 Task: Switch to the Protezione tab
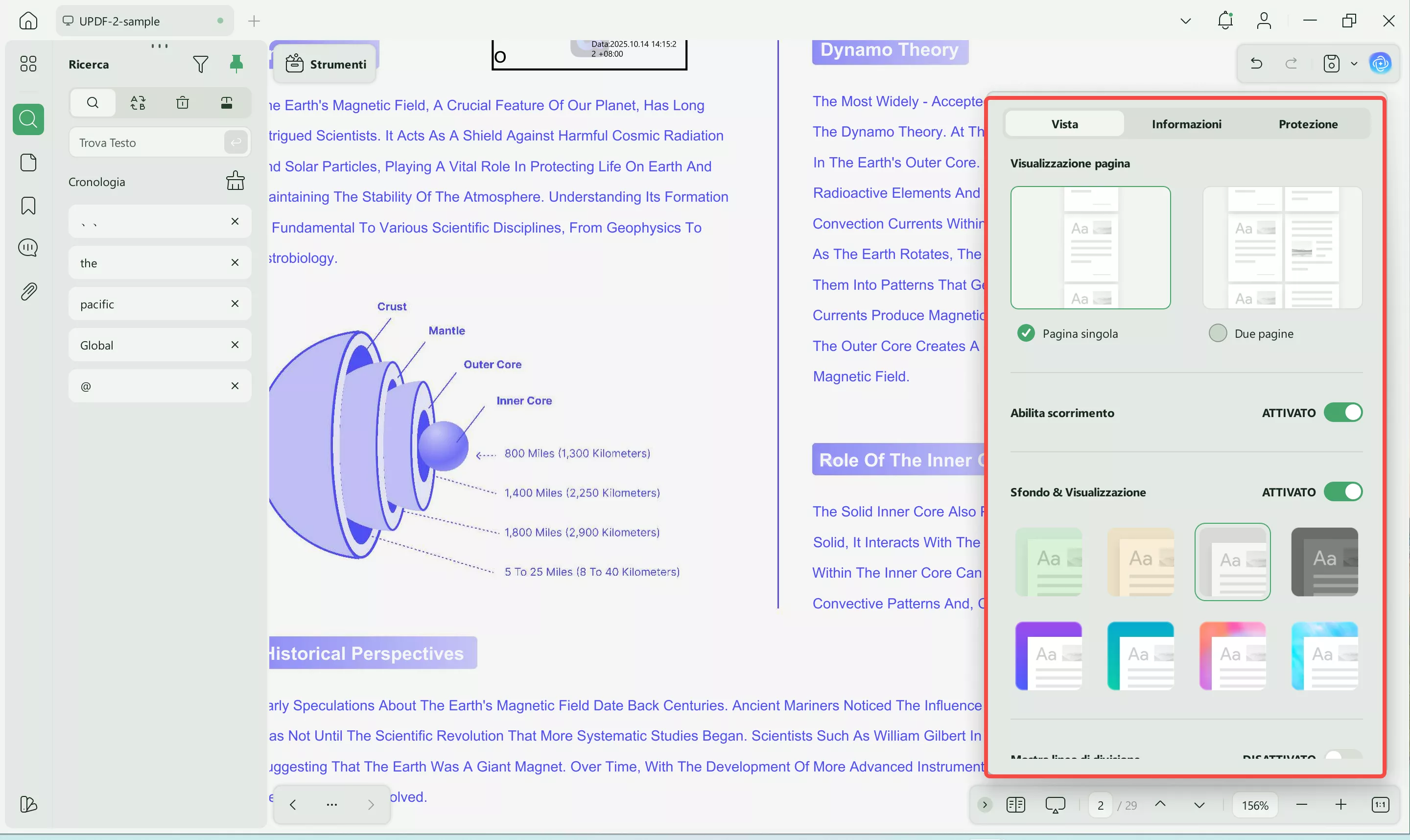pyautogui.click(x=1308, y=124)
